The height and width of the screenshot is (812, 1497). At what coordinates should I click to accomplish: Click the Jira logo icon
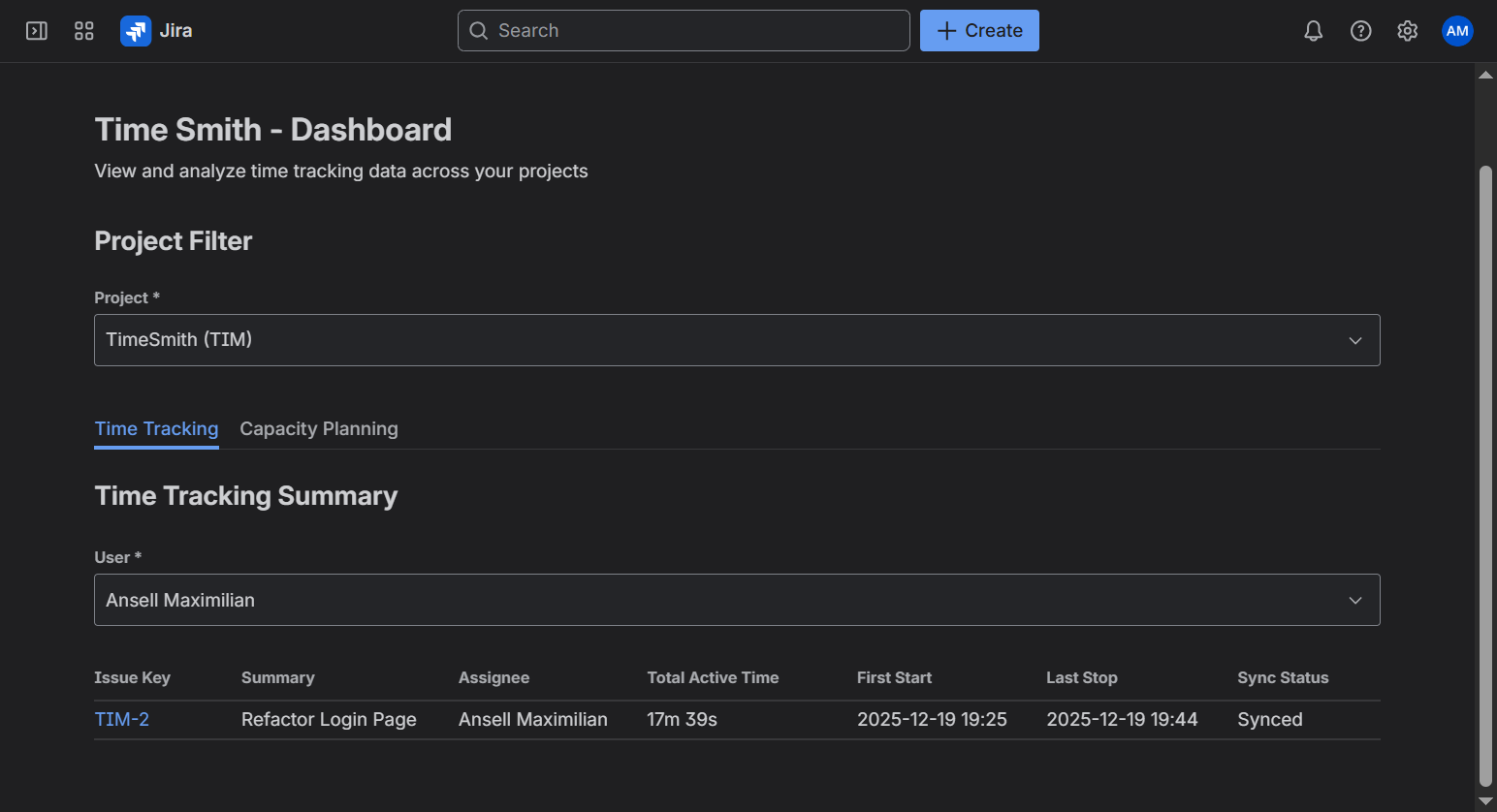(x=135, y=30)
